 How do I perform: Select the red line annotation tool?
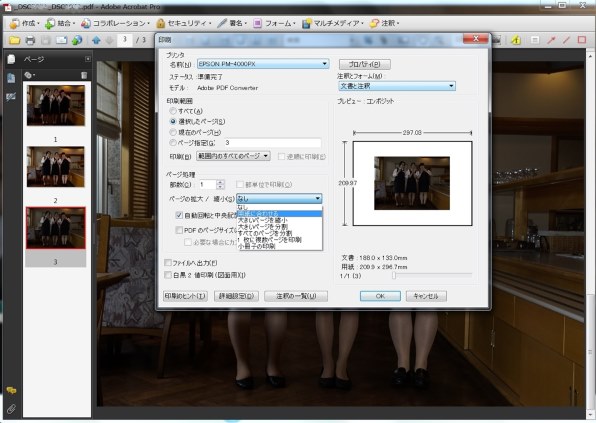566,40
